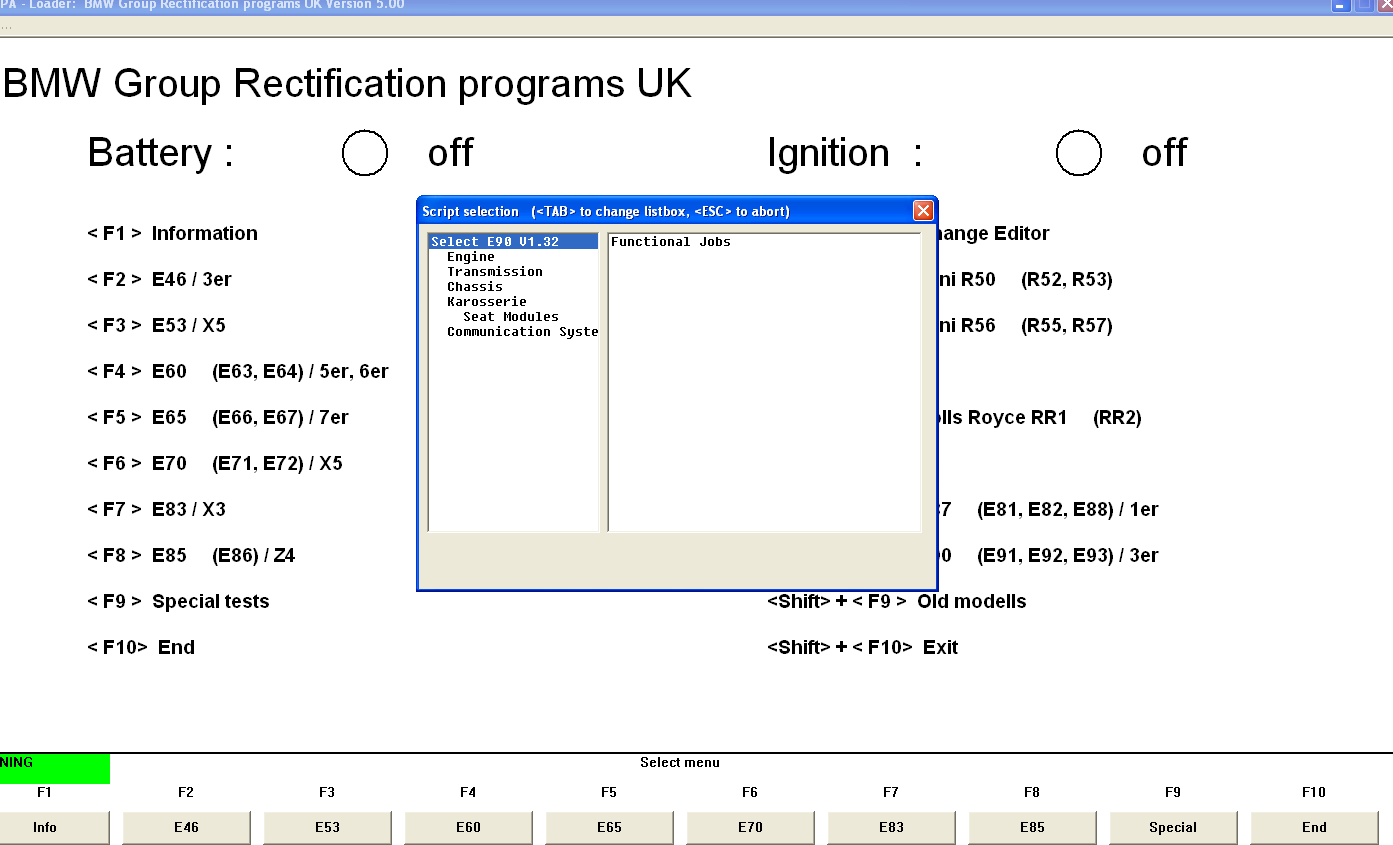Click the Ignition status indicator circle
The height and width of the screenshot is (845, 1393).
point(1078,153)
